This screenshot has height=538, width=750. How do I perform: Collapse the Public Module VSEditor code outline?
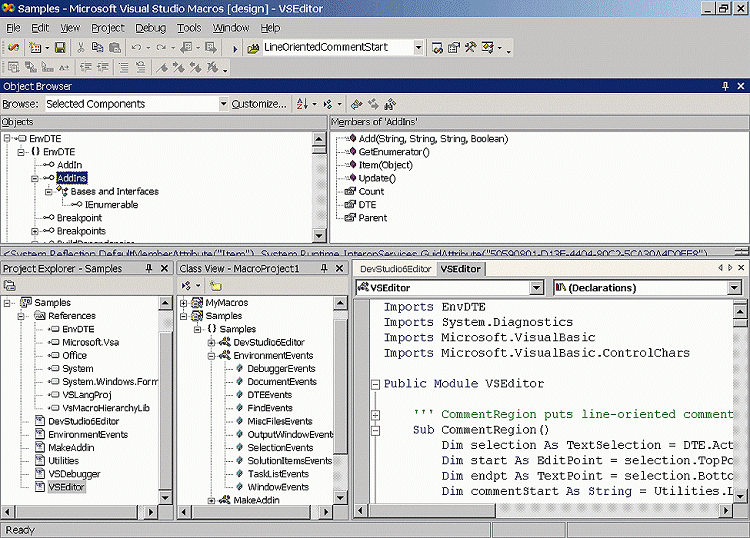(x=375, y=384)
